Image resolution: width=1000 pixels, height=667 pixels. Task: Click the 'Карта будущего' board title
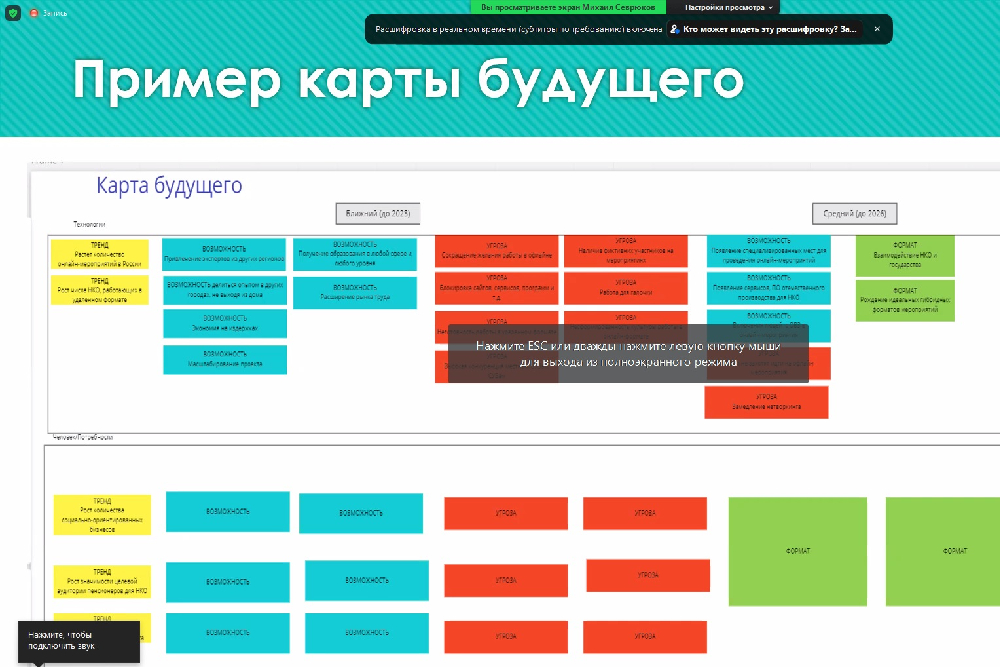(169, 186)
